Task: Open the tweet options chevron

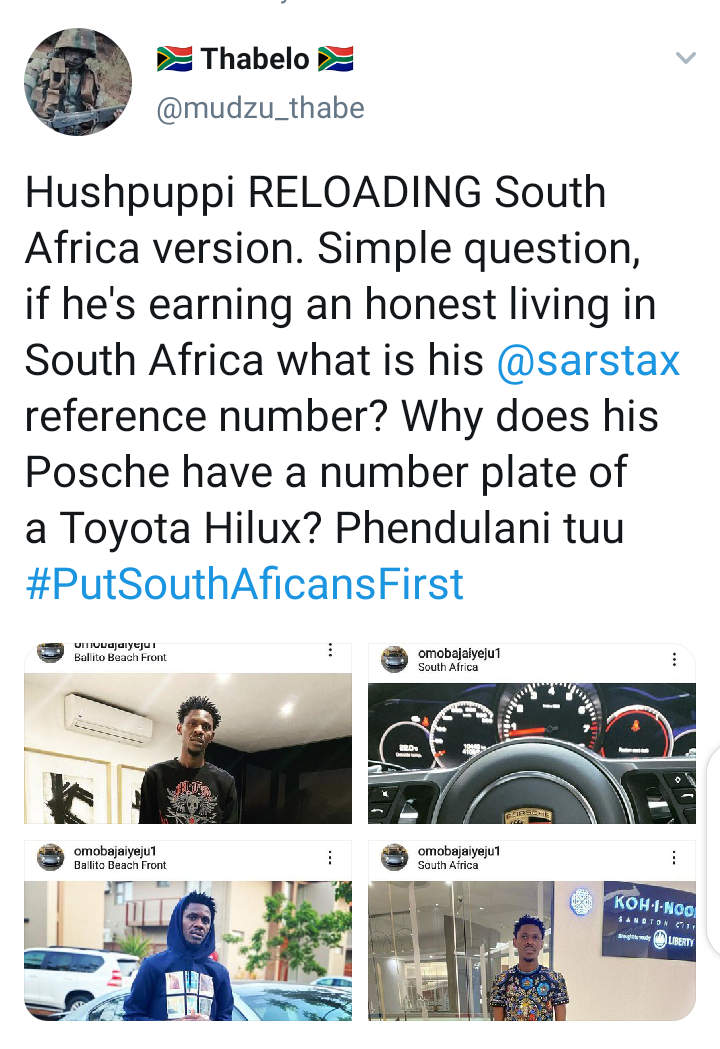Action: pyautogui.click(x=686, y=58)
